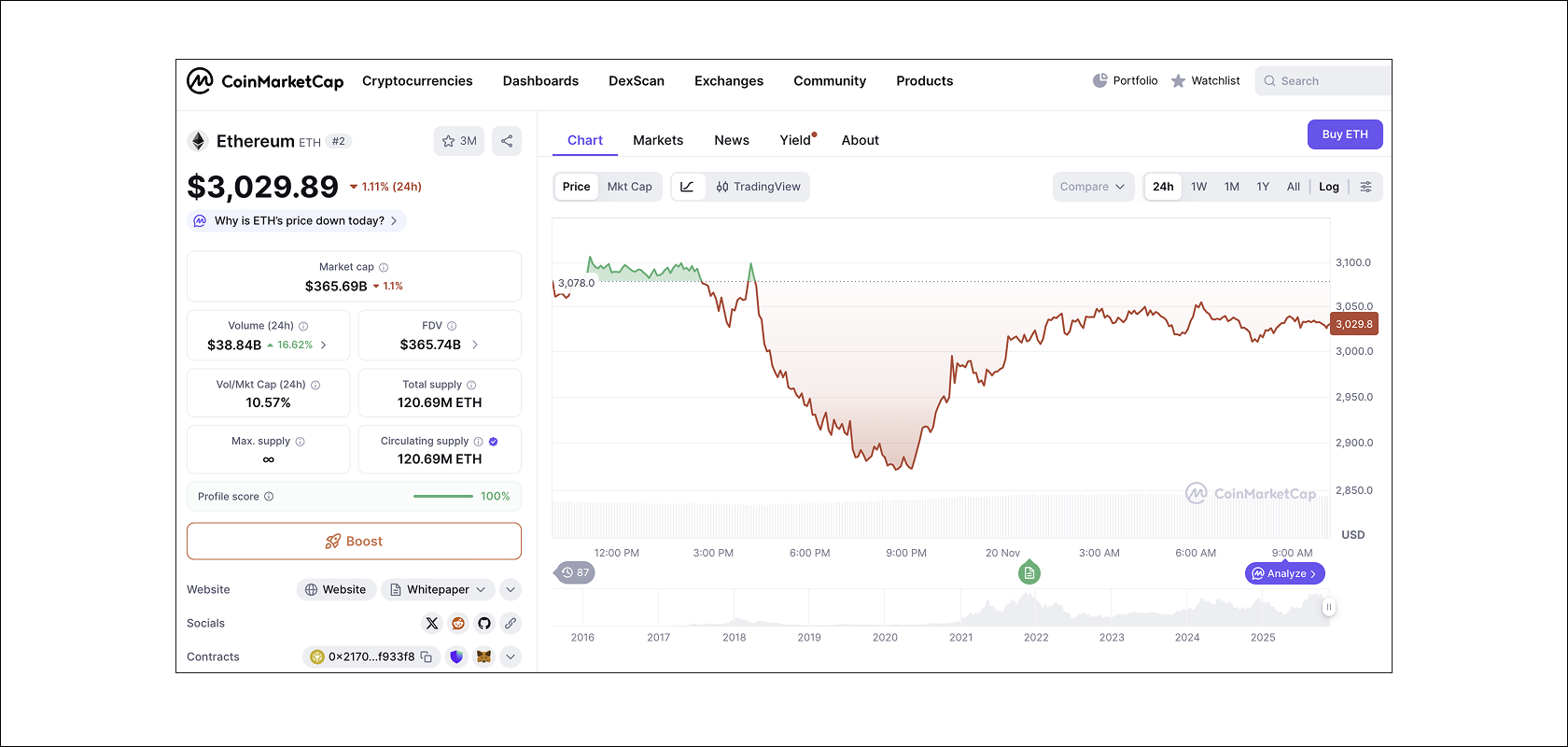Copy the contract address 0x2170...f933f8
This screenshot has width=1568, height=747.
point(427,656)
